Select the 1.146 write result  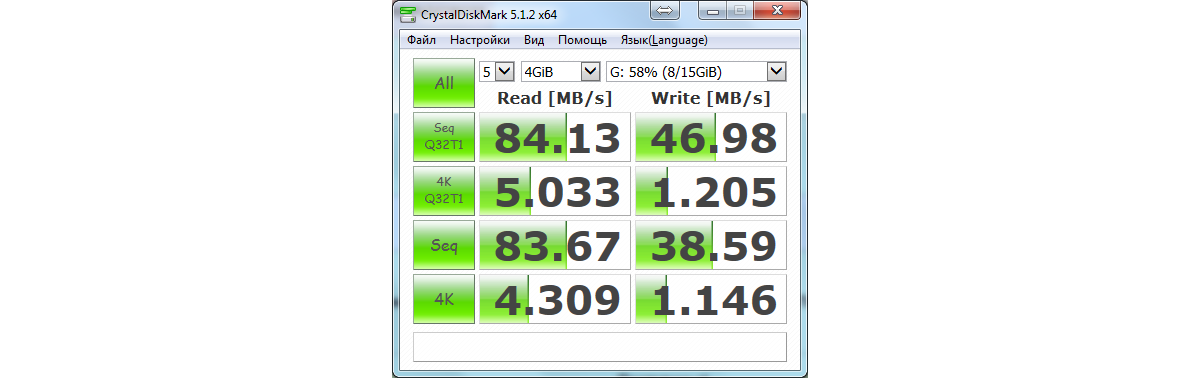(711, 299)
